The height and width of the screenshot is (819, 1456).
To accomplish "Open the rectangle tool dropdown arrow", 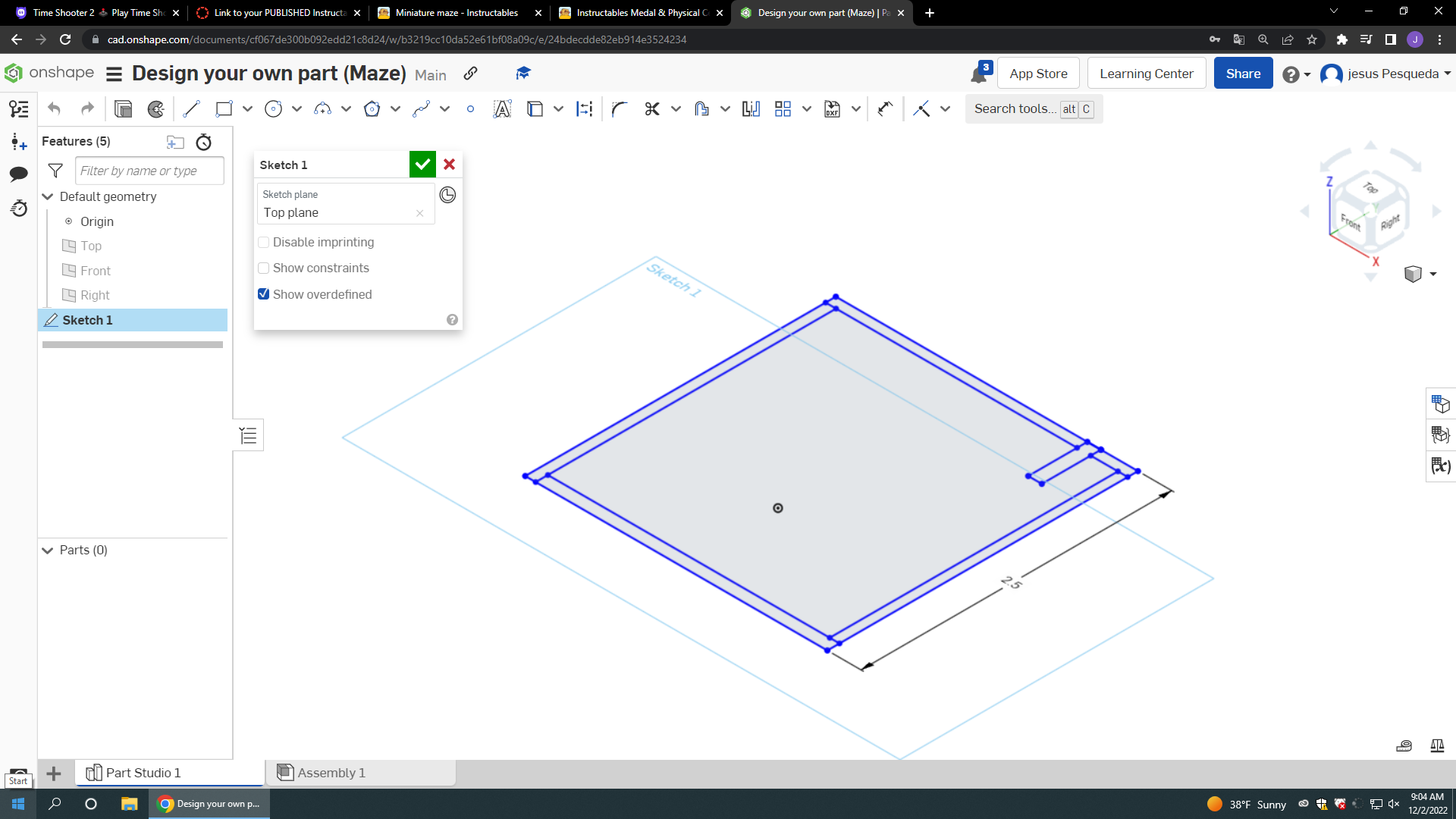I will pyautogui.click(x=246, y=108).
